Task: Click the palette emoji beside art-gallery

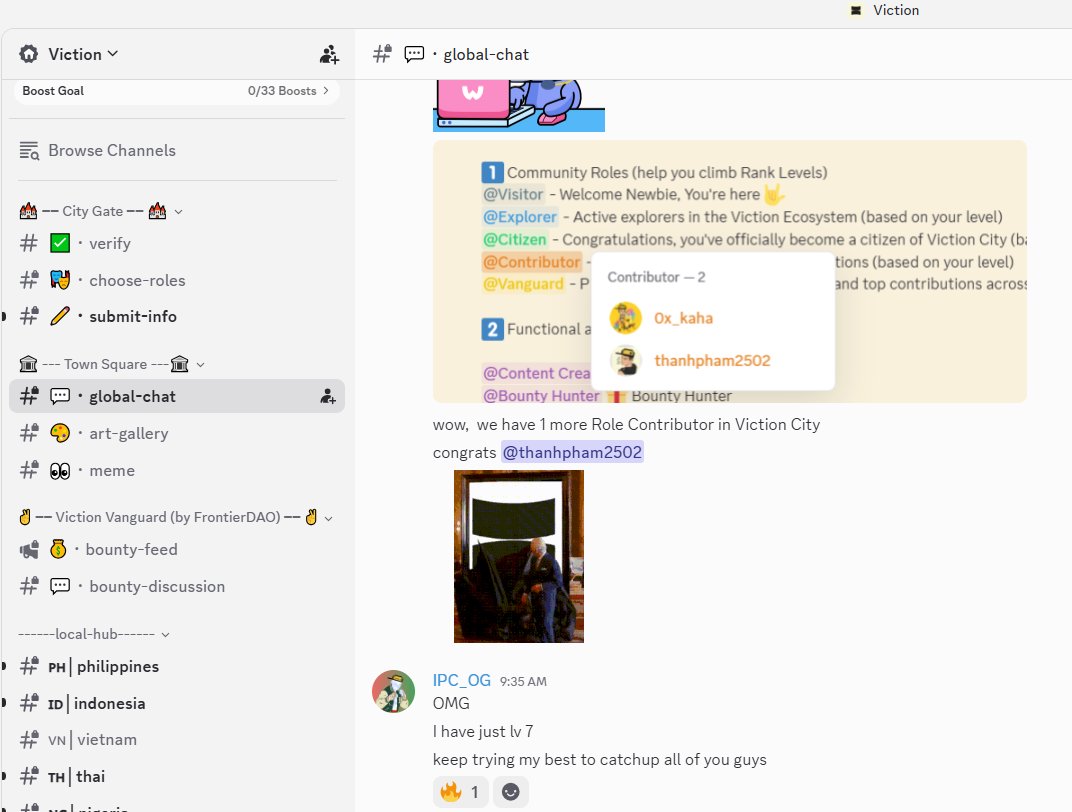Action: pos(60,433)
